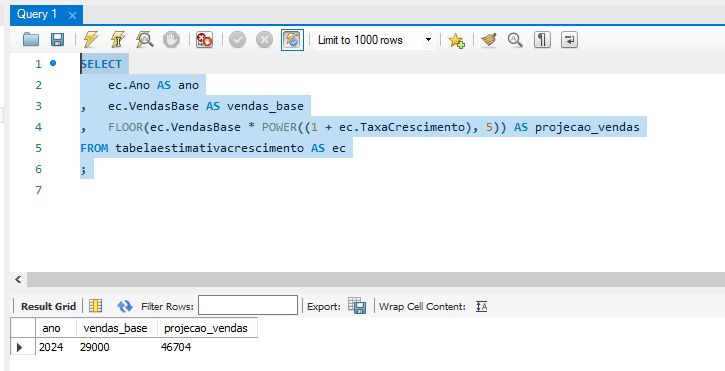Click the editor horizontal scrollbar track
The height and width of the screenshot is (371, 725).
point(375,279)
